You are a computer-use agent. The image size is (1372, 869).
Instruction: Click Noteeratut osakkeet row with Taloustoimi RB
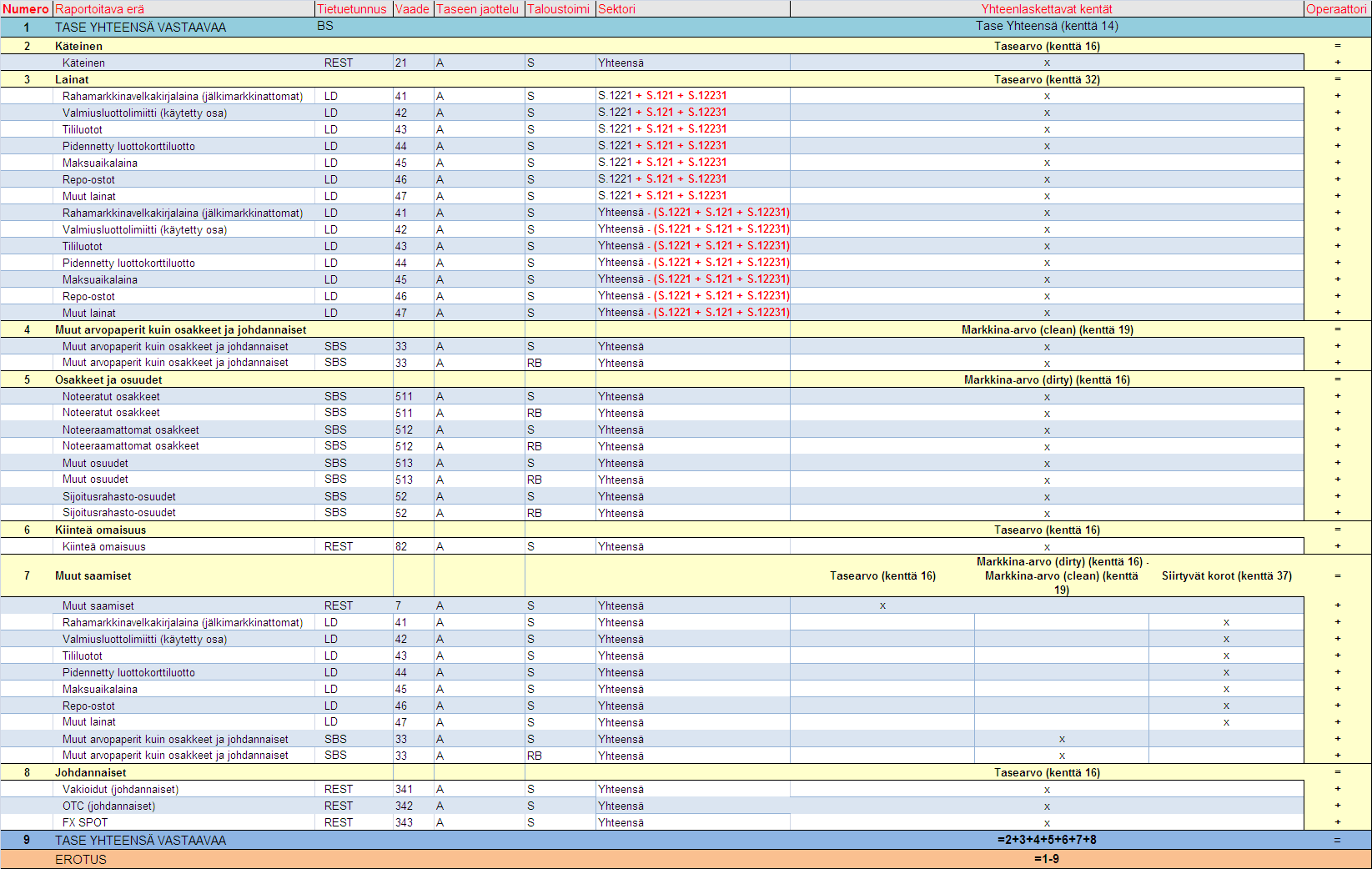point(111,413)
